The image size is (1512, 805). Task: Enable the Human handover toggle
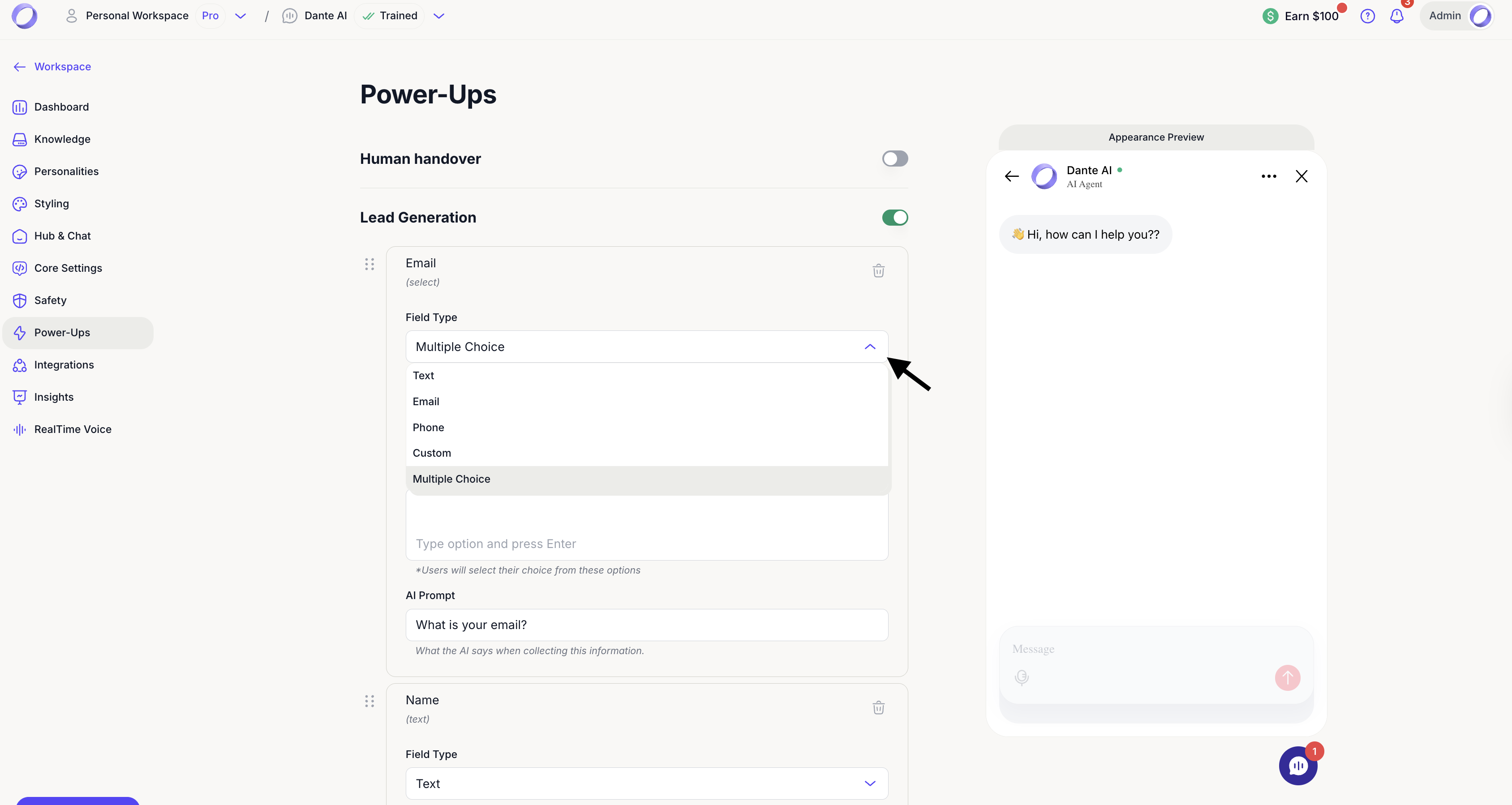coord(894,158)
